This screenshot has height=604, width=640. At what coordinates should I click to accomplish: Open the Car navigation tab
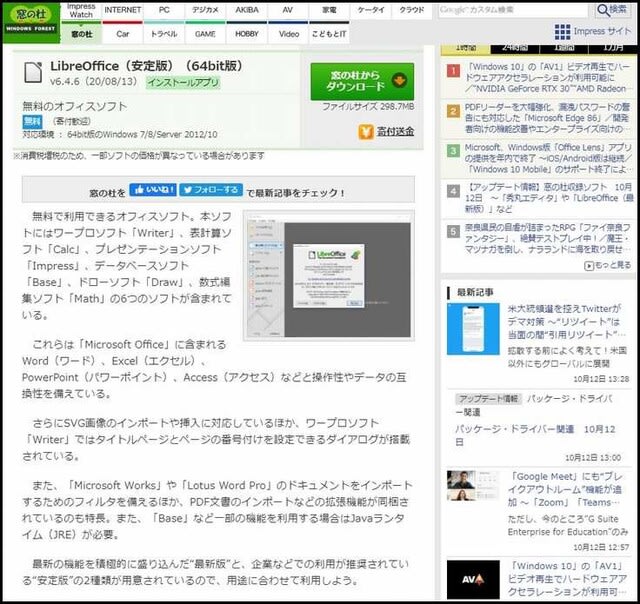(122, 34)
